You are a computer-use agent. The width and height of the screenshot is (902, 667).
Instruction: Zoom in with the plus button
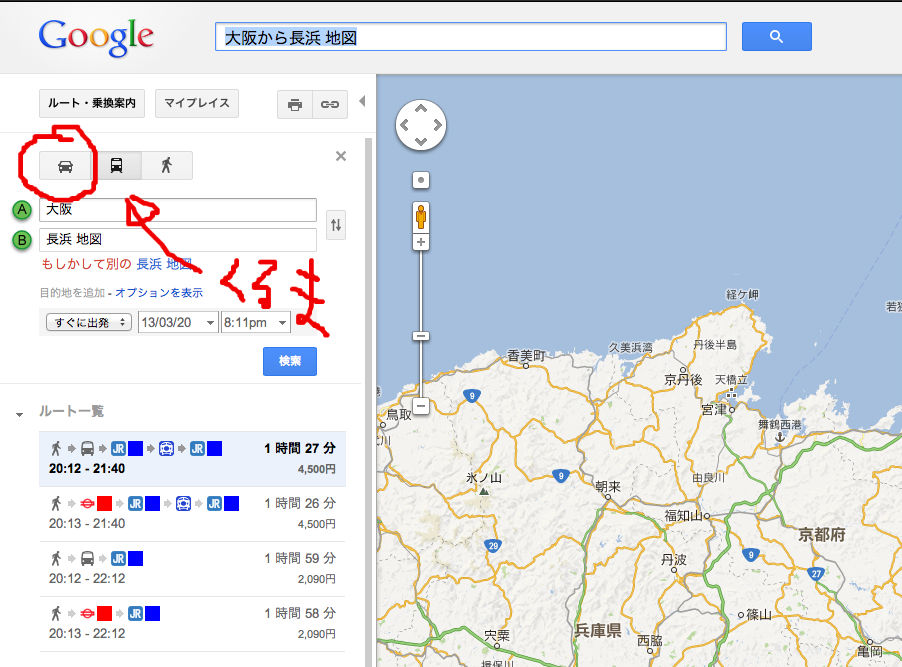point(421,242)
